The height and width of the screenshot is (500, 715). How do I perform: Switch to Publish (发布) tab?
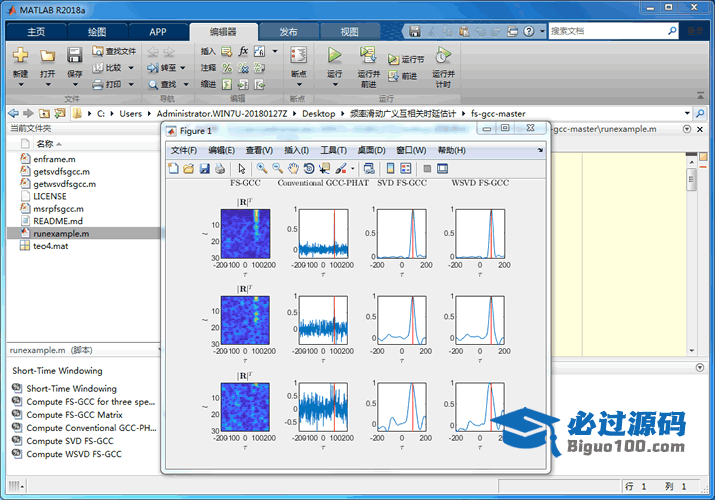tap(288, 32)
